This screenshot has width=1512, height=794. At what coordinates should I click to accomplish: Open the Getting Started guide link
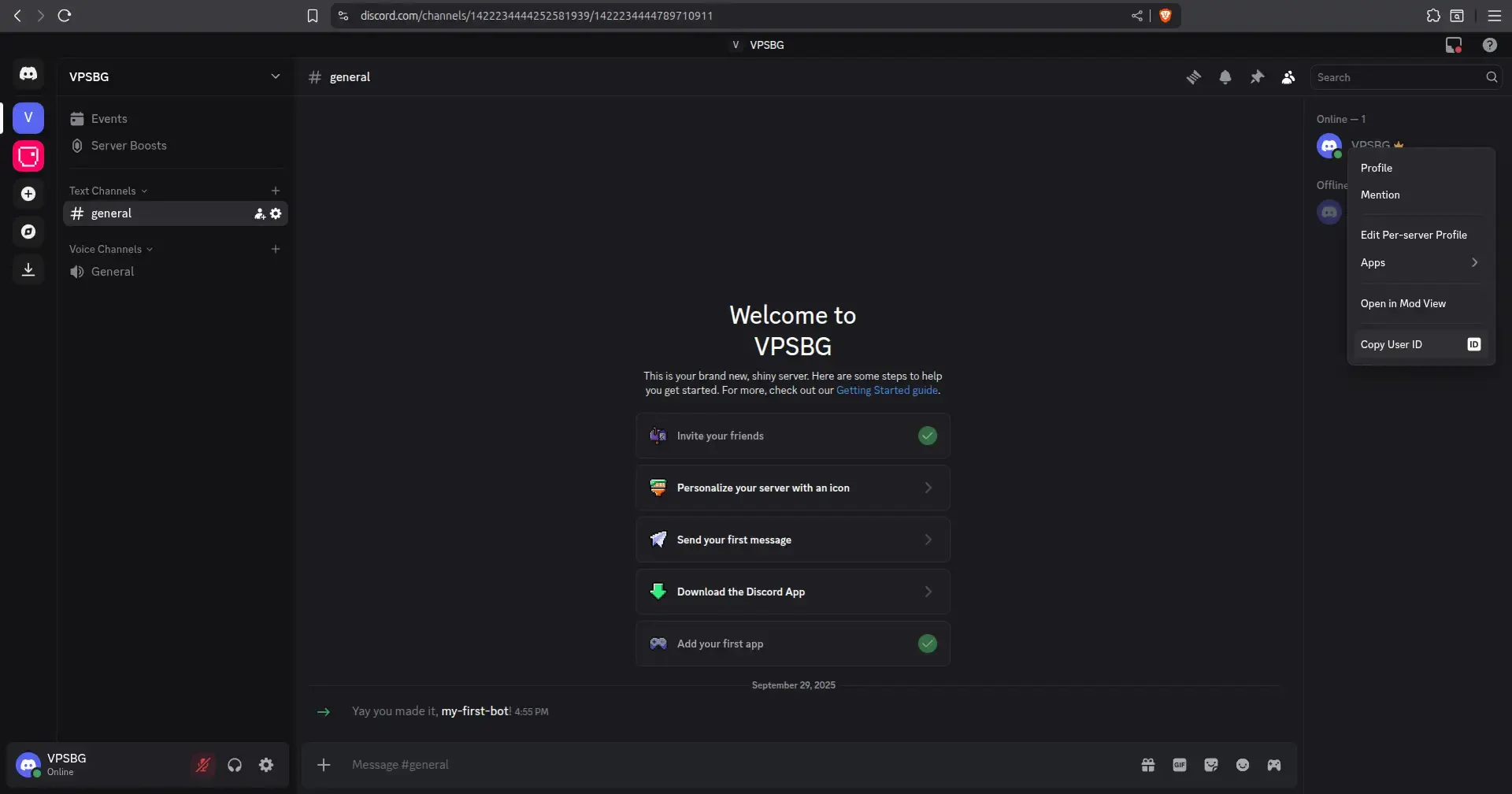pos(887,391)
